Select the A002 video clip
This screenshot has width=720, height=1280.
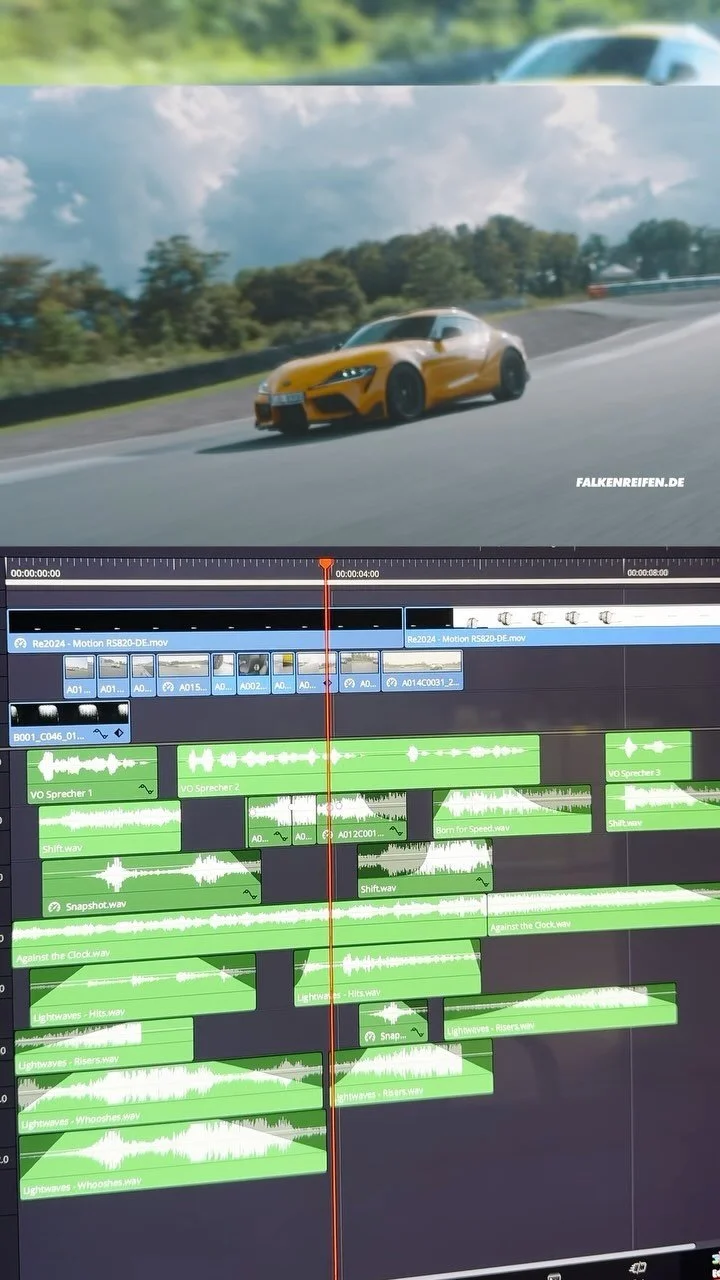pos(253,673)
